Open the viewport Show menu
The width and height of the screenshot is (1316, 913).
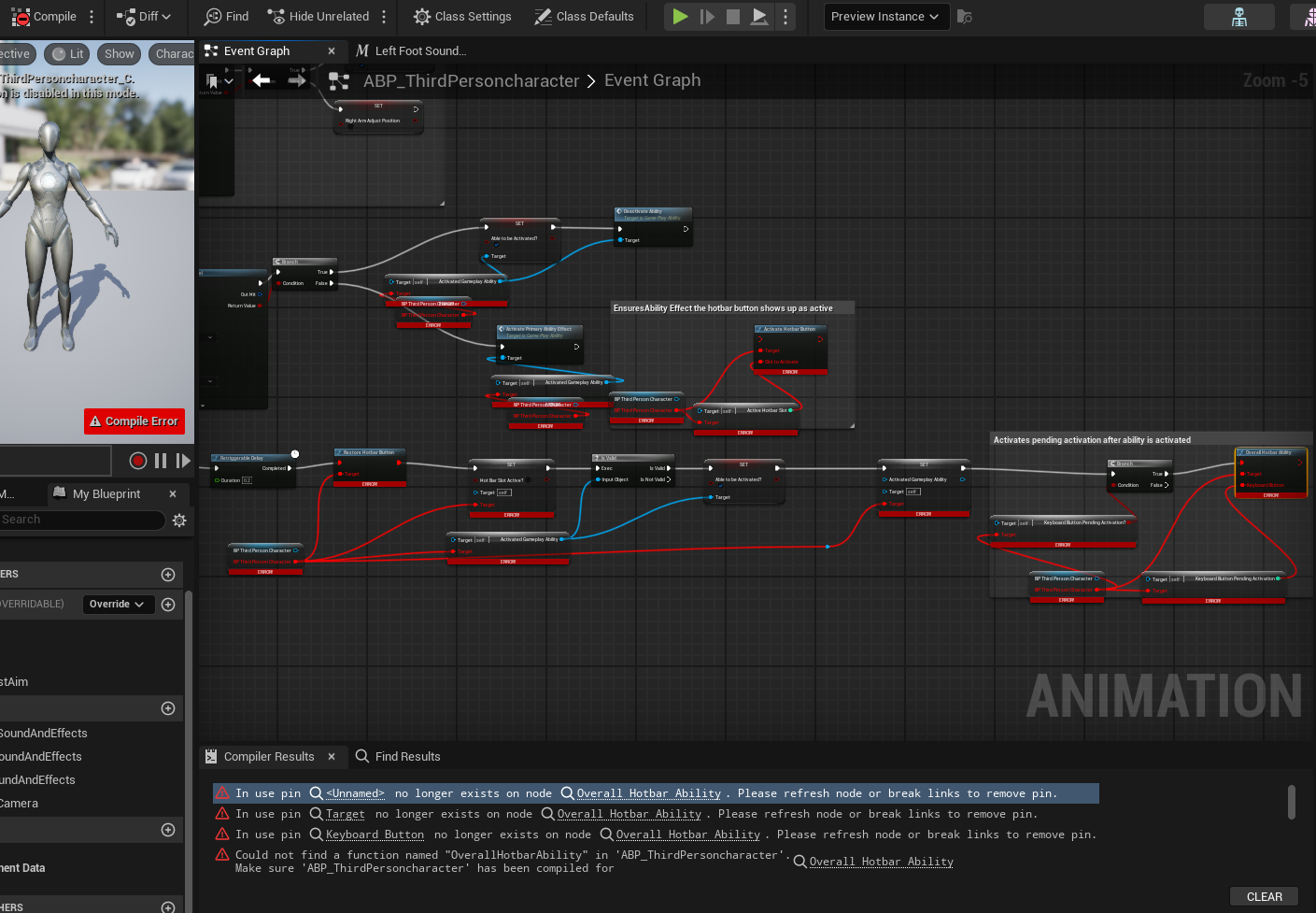(x=119, y=54)
